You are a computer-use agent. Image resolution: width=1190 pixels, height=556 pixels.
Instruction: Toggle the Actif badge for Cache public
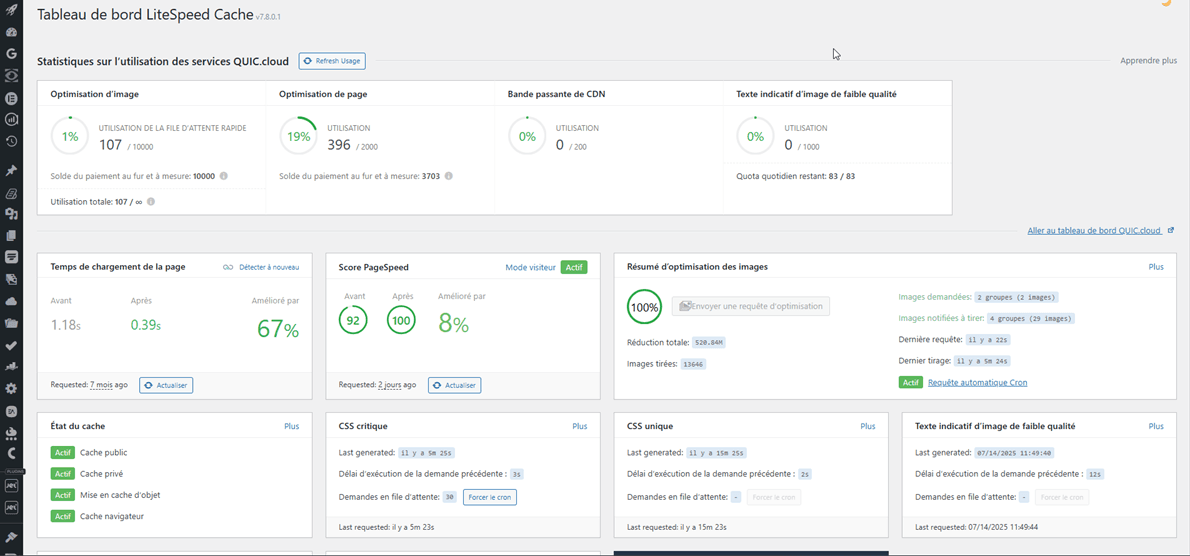pyautogui.click(x=63, y=453)
